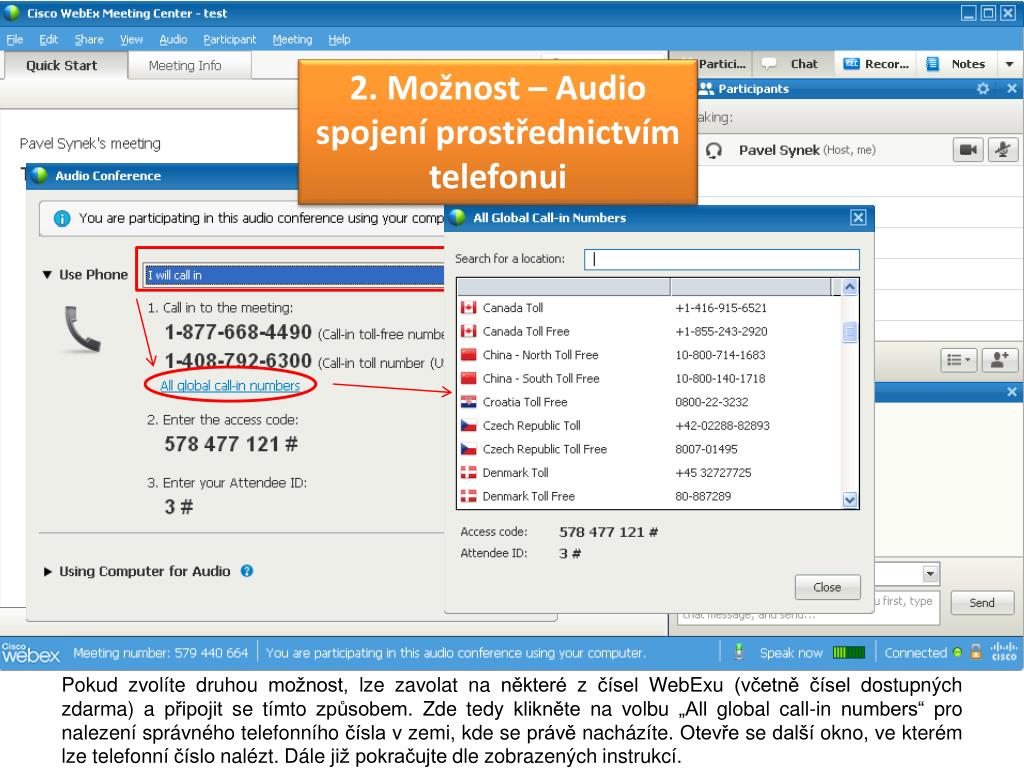Screen dimensions: 1024x768
Task: Open the Meeting menu
Action: (292, 39)
